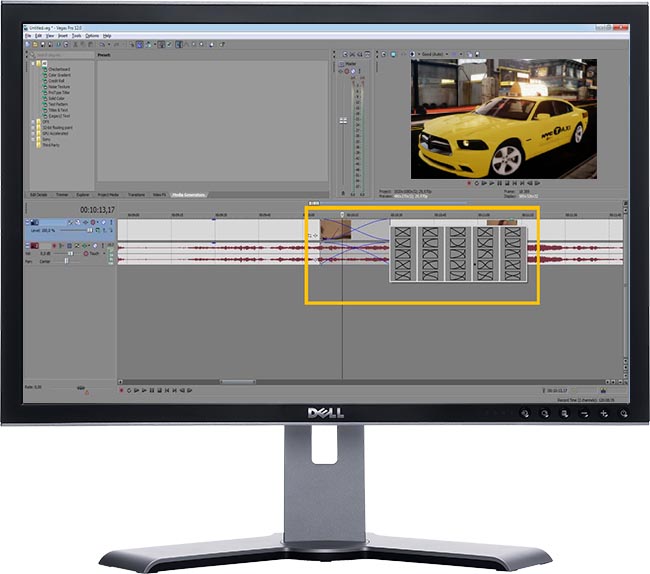Select the Checkerboard generator in tree

click(x=60, y=69)
